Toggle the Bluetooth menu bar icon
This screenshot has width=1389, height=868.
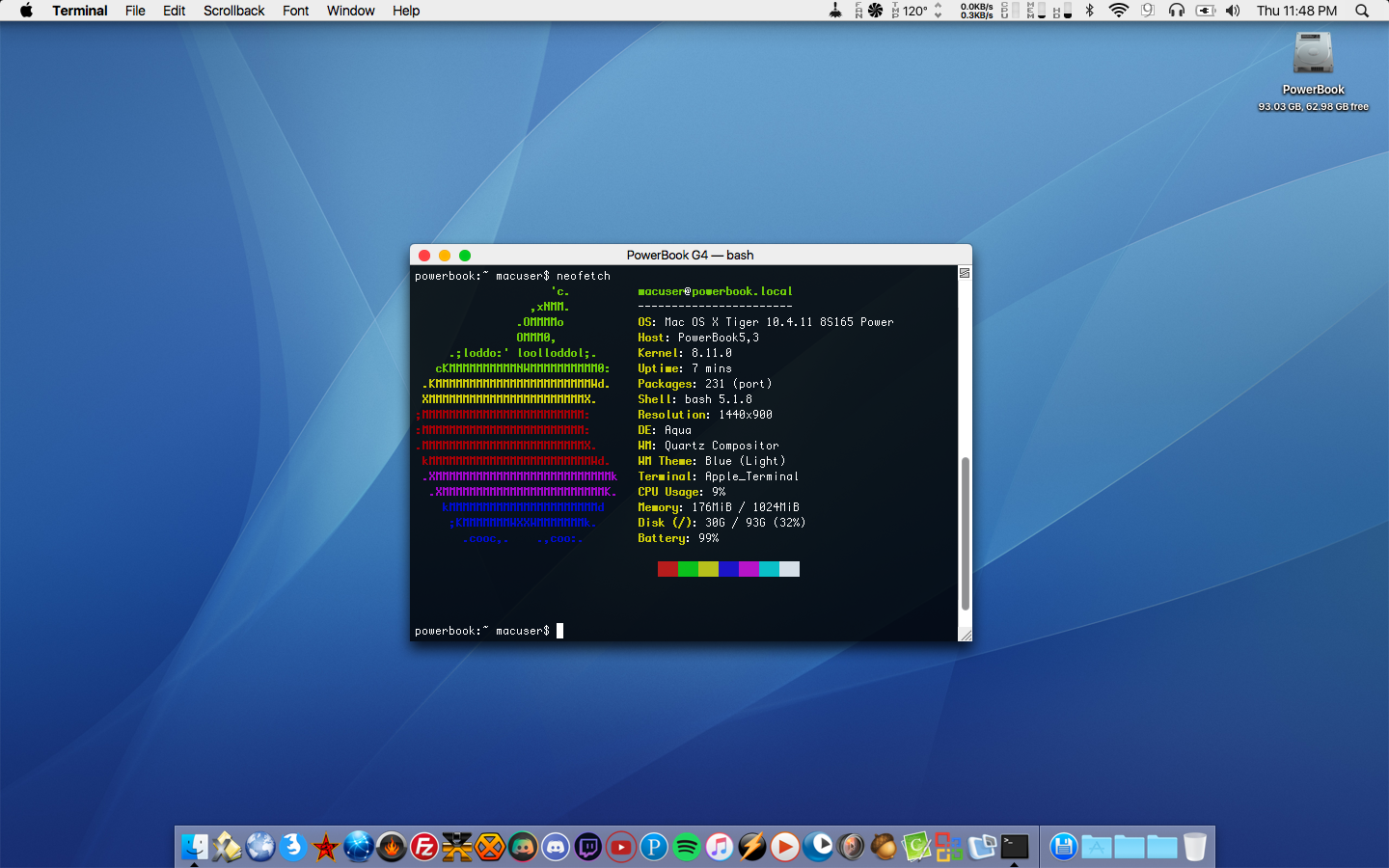[x=1090, y=11]
